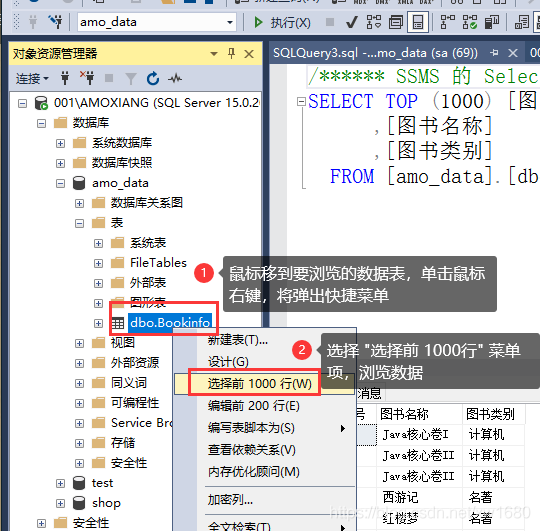Image resolution: width=540 pixels, height=531 pixels.
Task: Collapse the 表 folder
Action: pos(80,223)
